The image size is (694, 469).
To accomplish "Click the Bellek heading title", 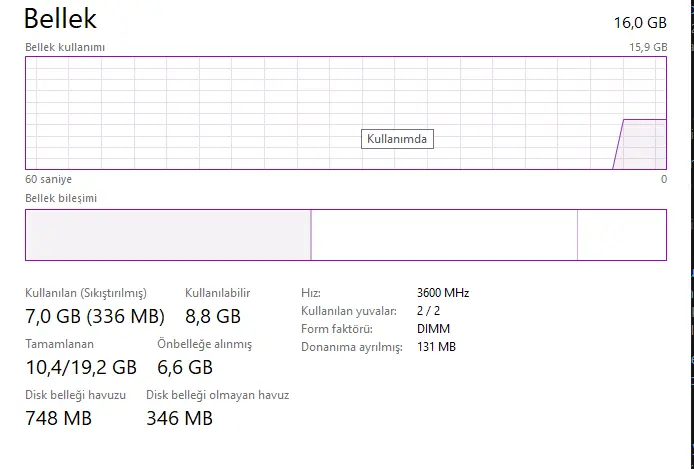I will click(x=60, y=19).
